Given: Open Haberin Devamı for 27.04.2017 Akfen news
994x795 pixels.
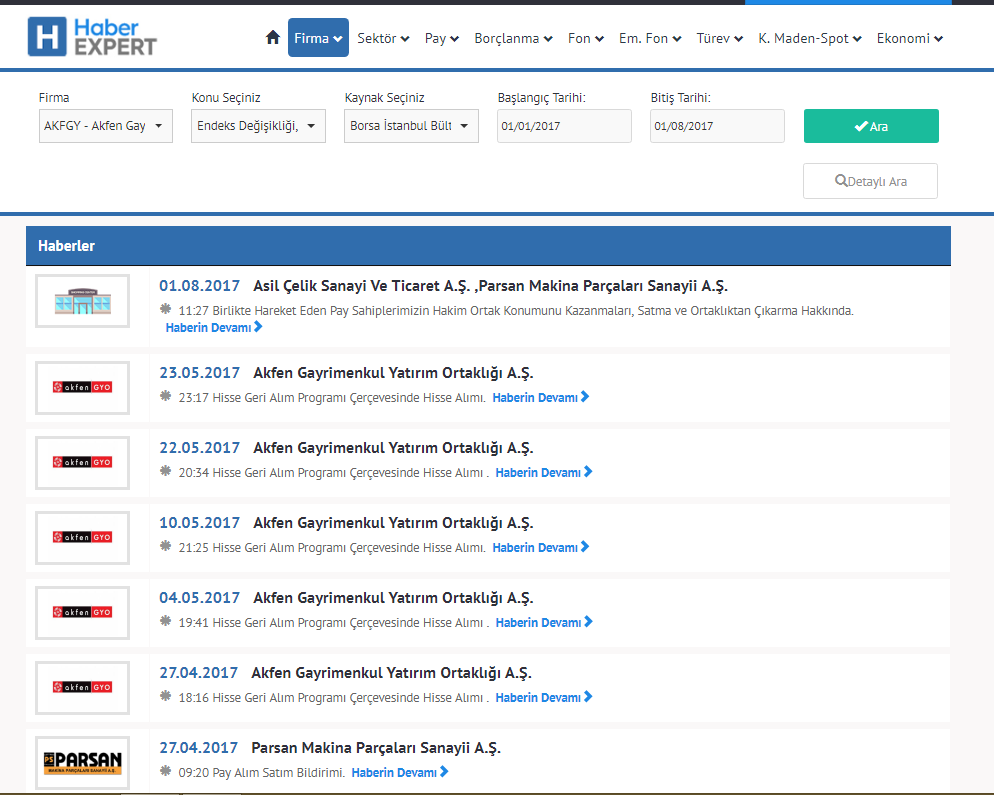Looking at the screenshot, I should point(544,697).
